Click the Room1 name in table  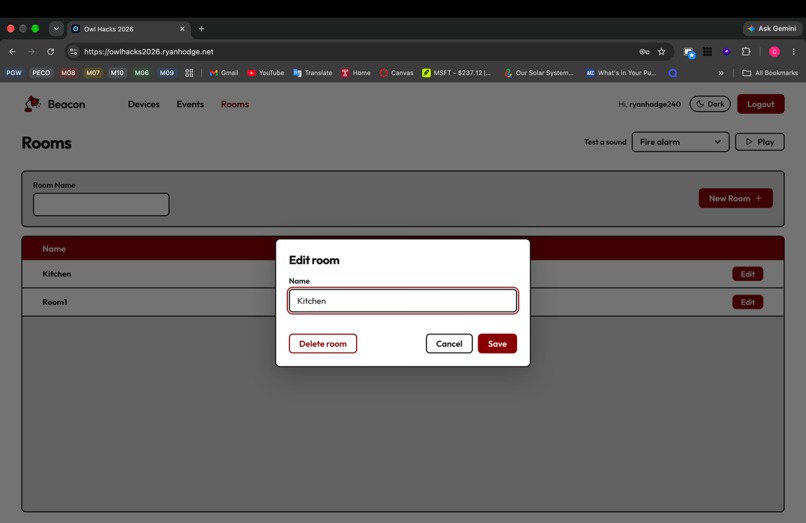[x=54, y=302]
